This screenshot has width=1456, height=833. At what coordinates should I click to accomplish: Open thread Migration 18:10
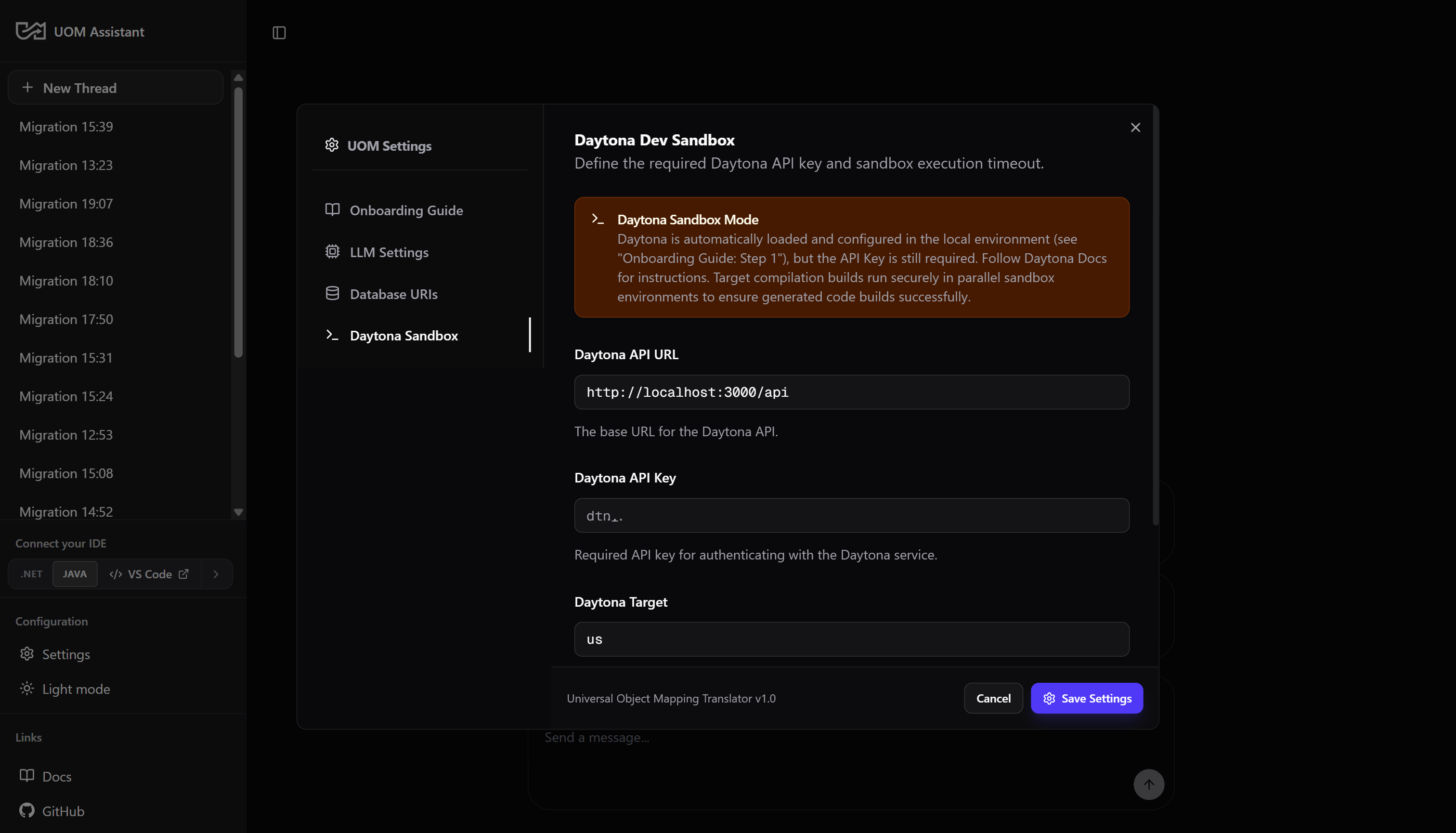coord(116,280)
